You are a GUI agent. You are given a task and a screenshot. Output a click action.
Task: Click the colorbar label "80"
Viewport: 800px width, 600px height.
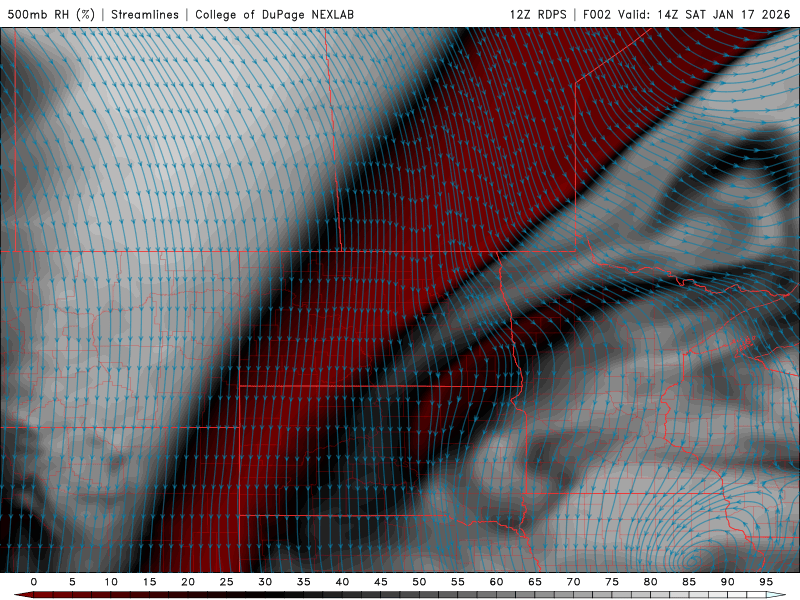[x=650, y=582]
